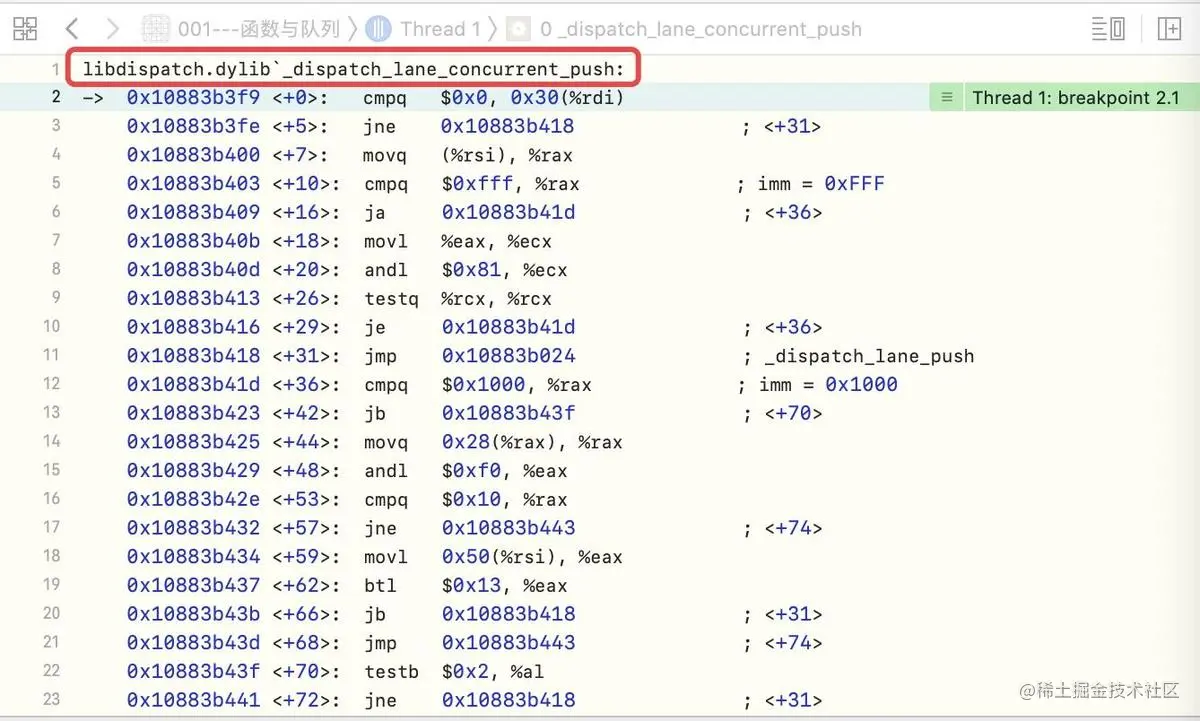The width and height of the screenshot is (1200, 721).
Task: Click the cmpq $0x0, 0x30(%rdi) instruction
Action: click(x=494, y=98)
